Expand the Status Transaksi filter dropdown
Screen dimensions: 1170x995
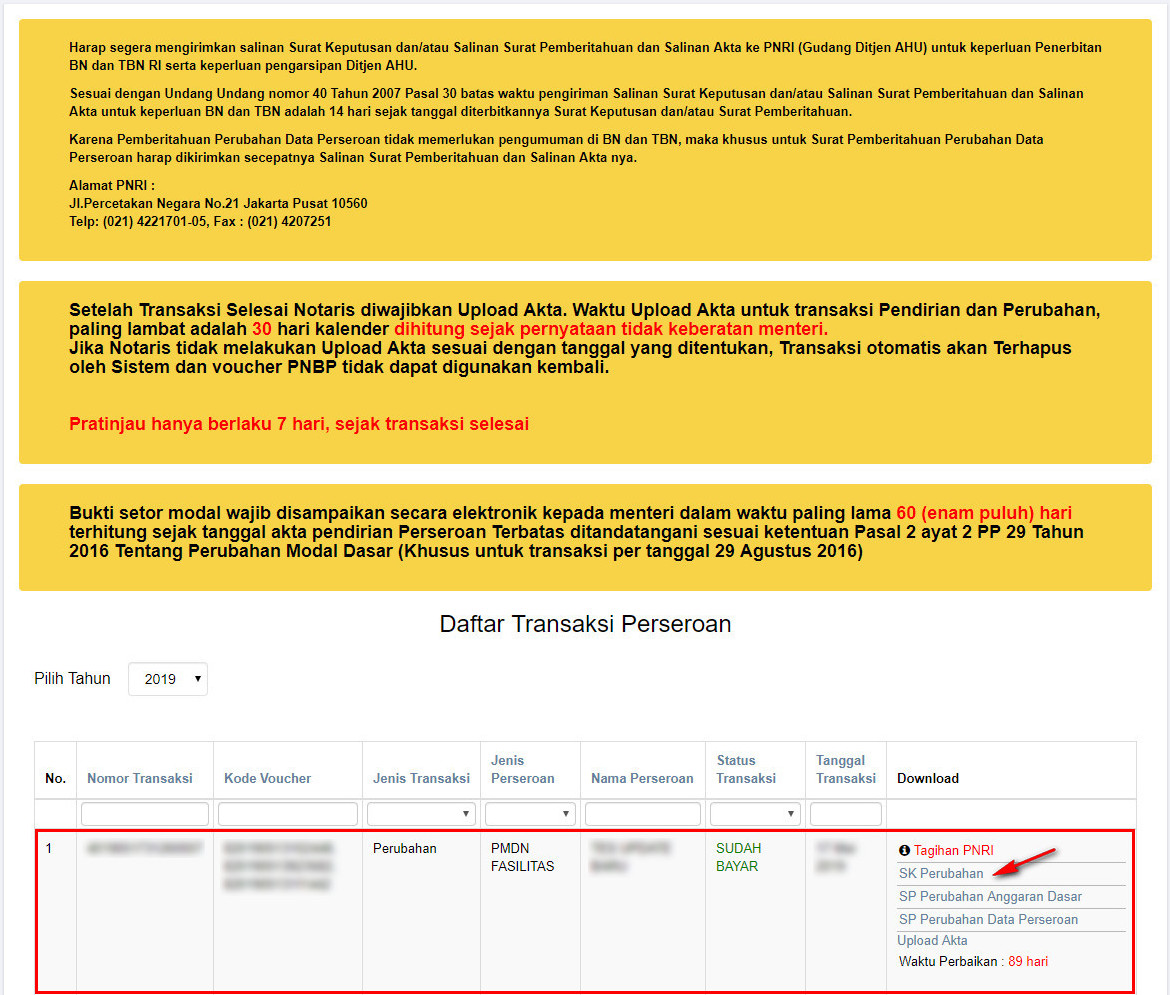tap(755, 814)
